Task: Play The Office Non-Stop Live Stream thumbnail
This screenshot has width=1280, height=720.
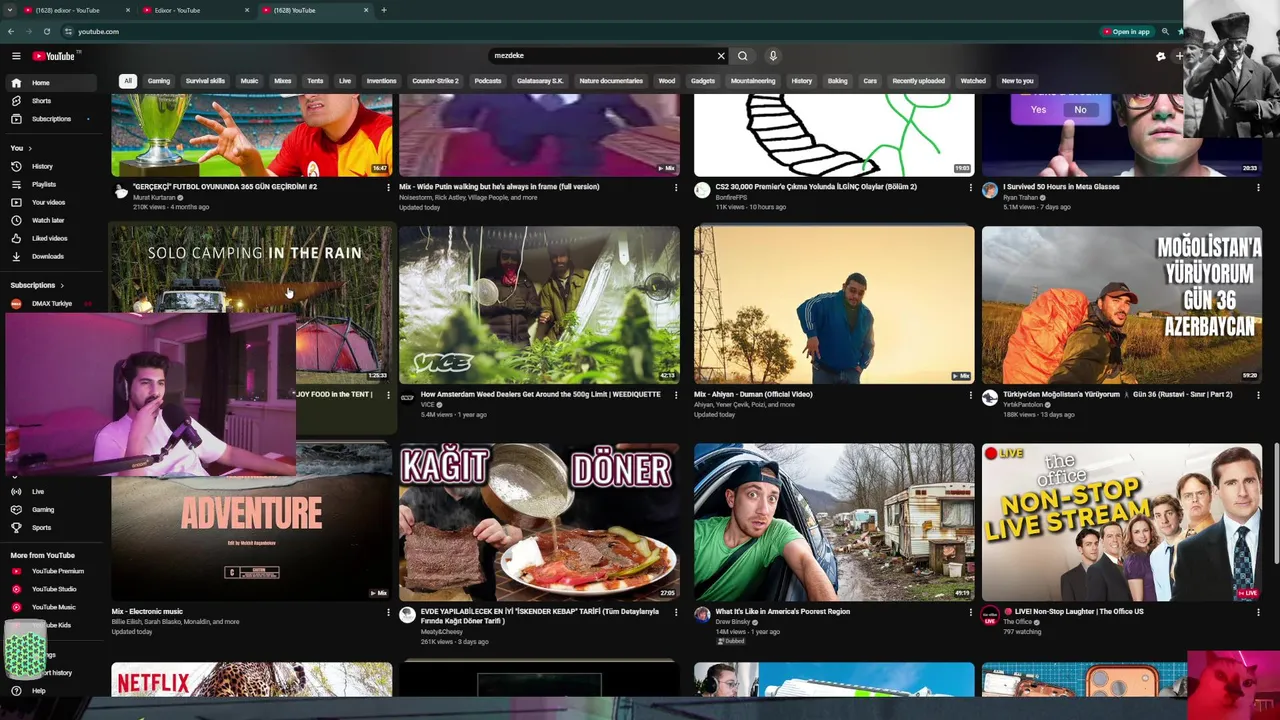Action: click(1122, 522)
